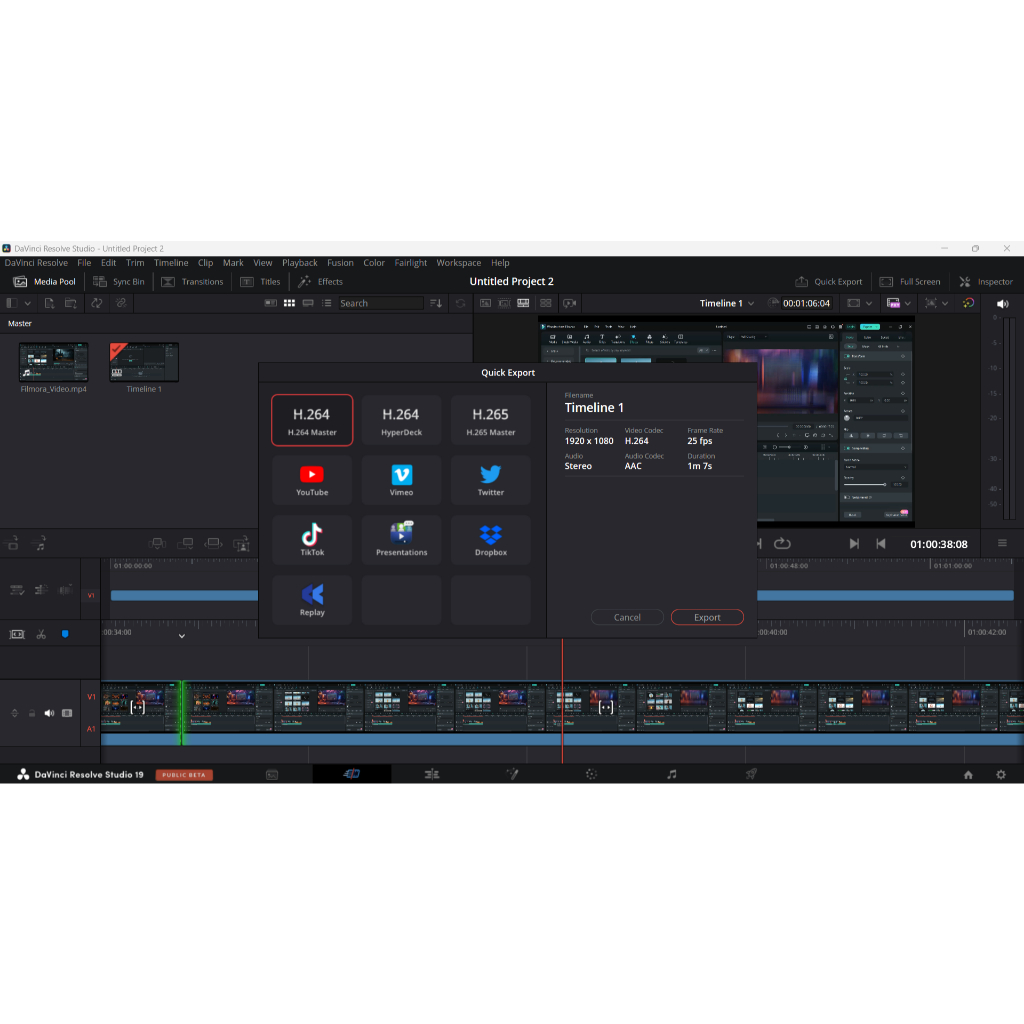Select the Filmora_Video.mp4 clip thumbnail
Viewport: 1024px width, 1024px height.
(54, 362)
